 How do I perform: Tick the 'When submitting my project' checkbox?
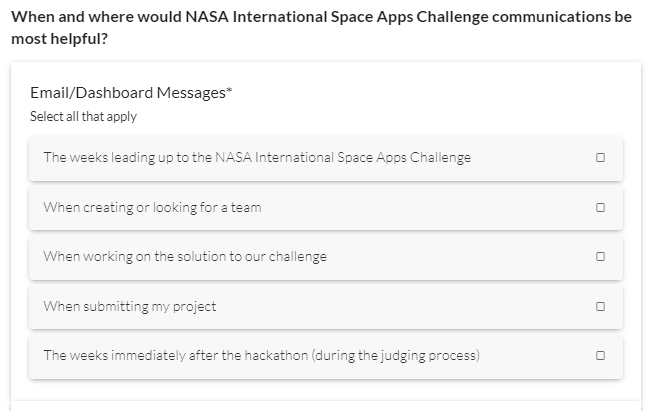(600, 307)
